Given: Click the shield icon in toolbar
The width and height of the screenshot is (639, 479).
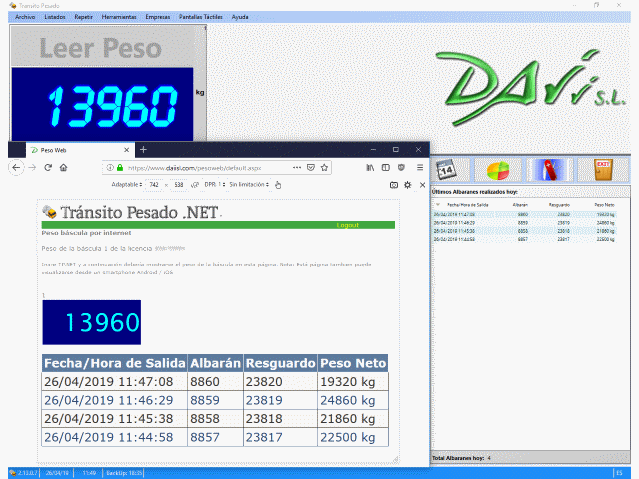Looking at the screenshot, I should click(401, 168).
